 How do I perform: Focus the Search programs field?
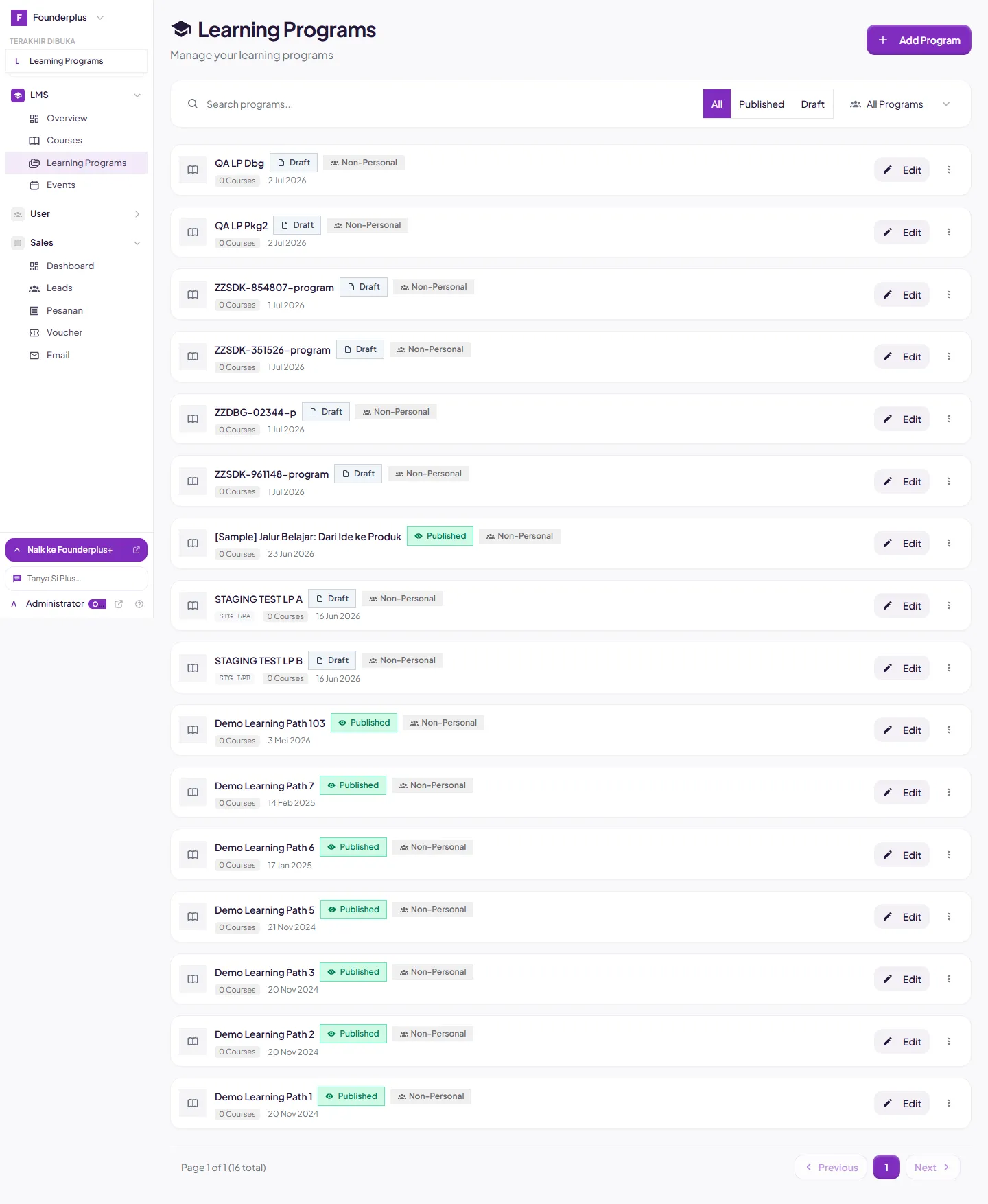pyautogui.click(x=439, y=104)
